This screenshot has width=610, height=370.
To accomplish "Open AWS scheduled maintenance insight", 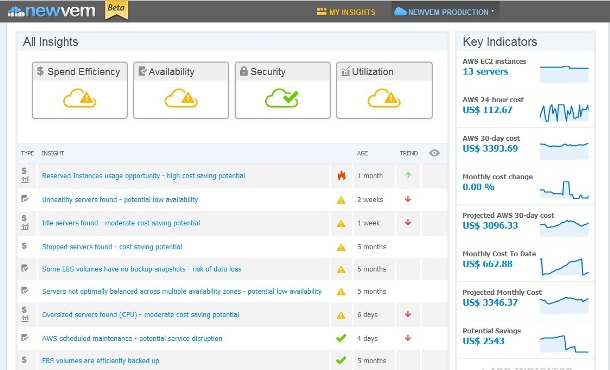I will pyautogui.click(x=132, y=338).
